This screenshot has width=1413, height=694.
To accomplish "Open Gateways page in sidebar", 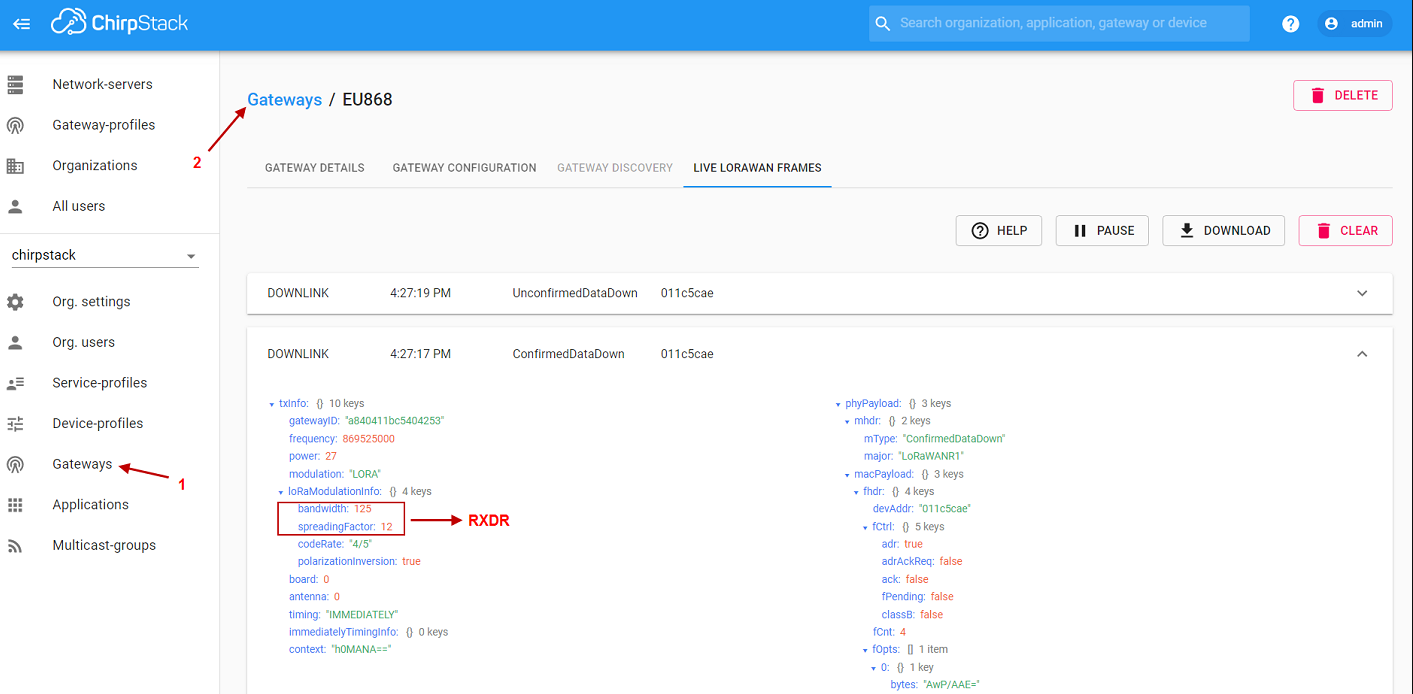I will [x=82, y=464].
